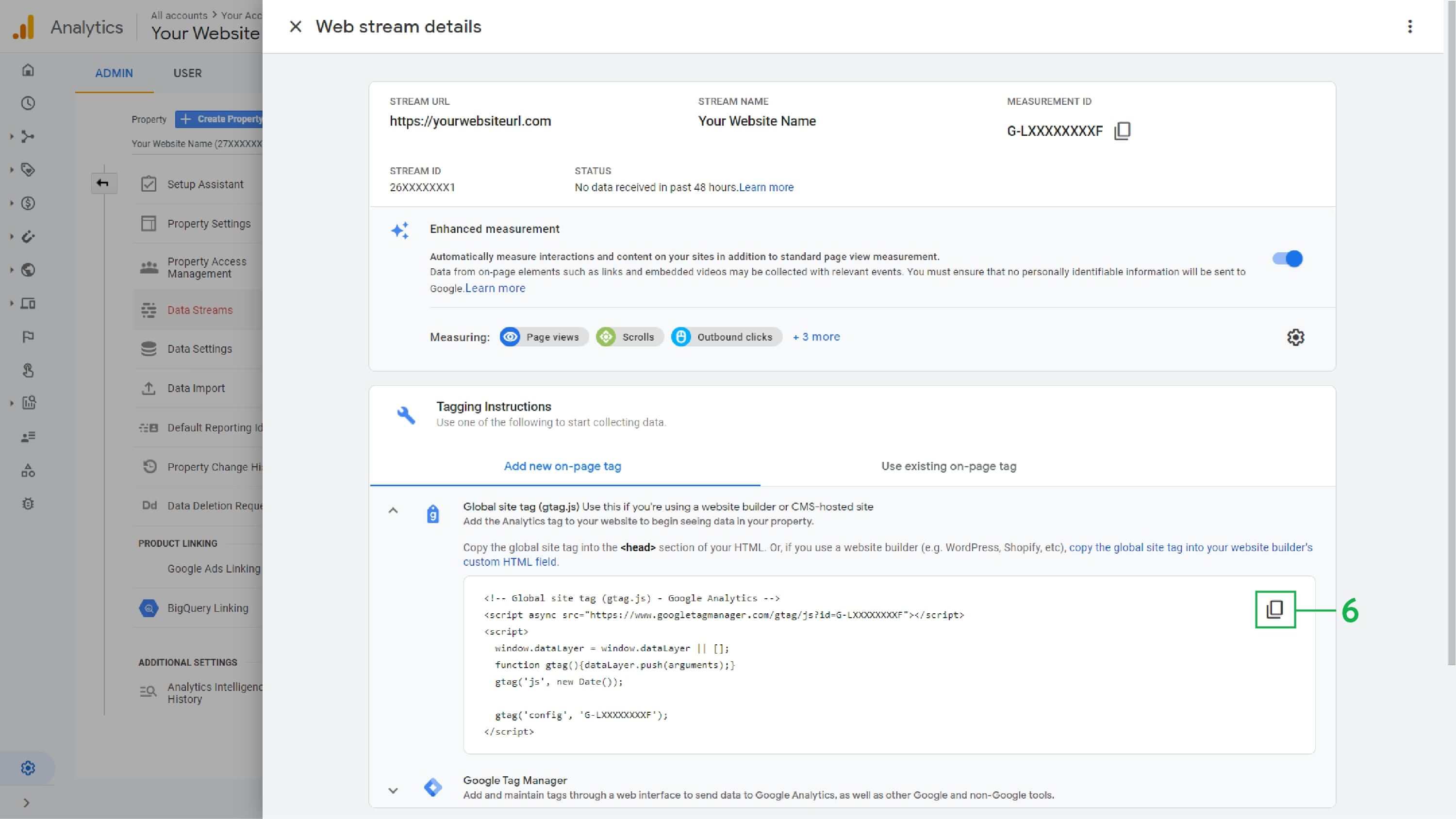Click the copy icon next to Measurement ID
This screenshot has width=1456, height=819.
[x=1121, y=130]
